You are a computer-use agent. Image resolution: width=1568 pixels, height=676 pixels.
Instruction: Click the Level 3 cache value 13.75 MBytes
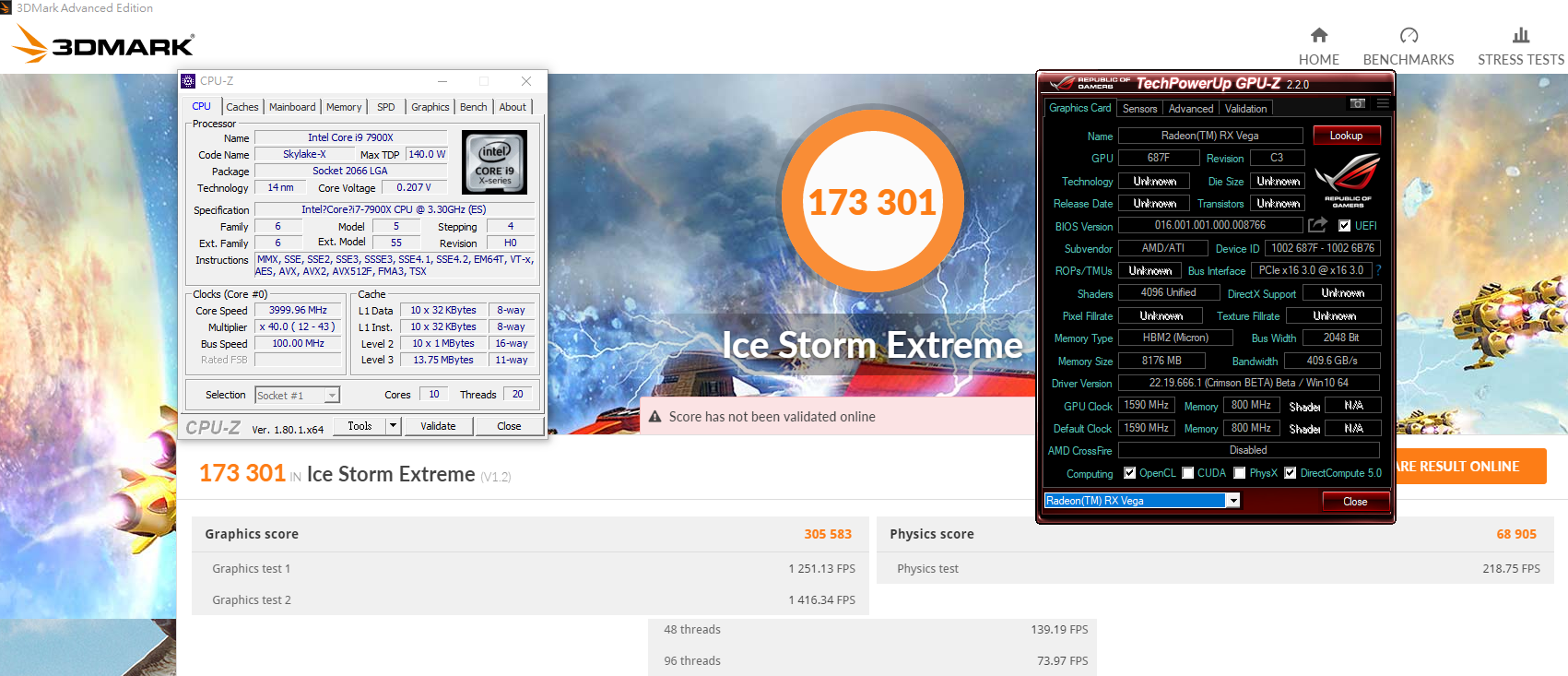coord(443,361)
